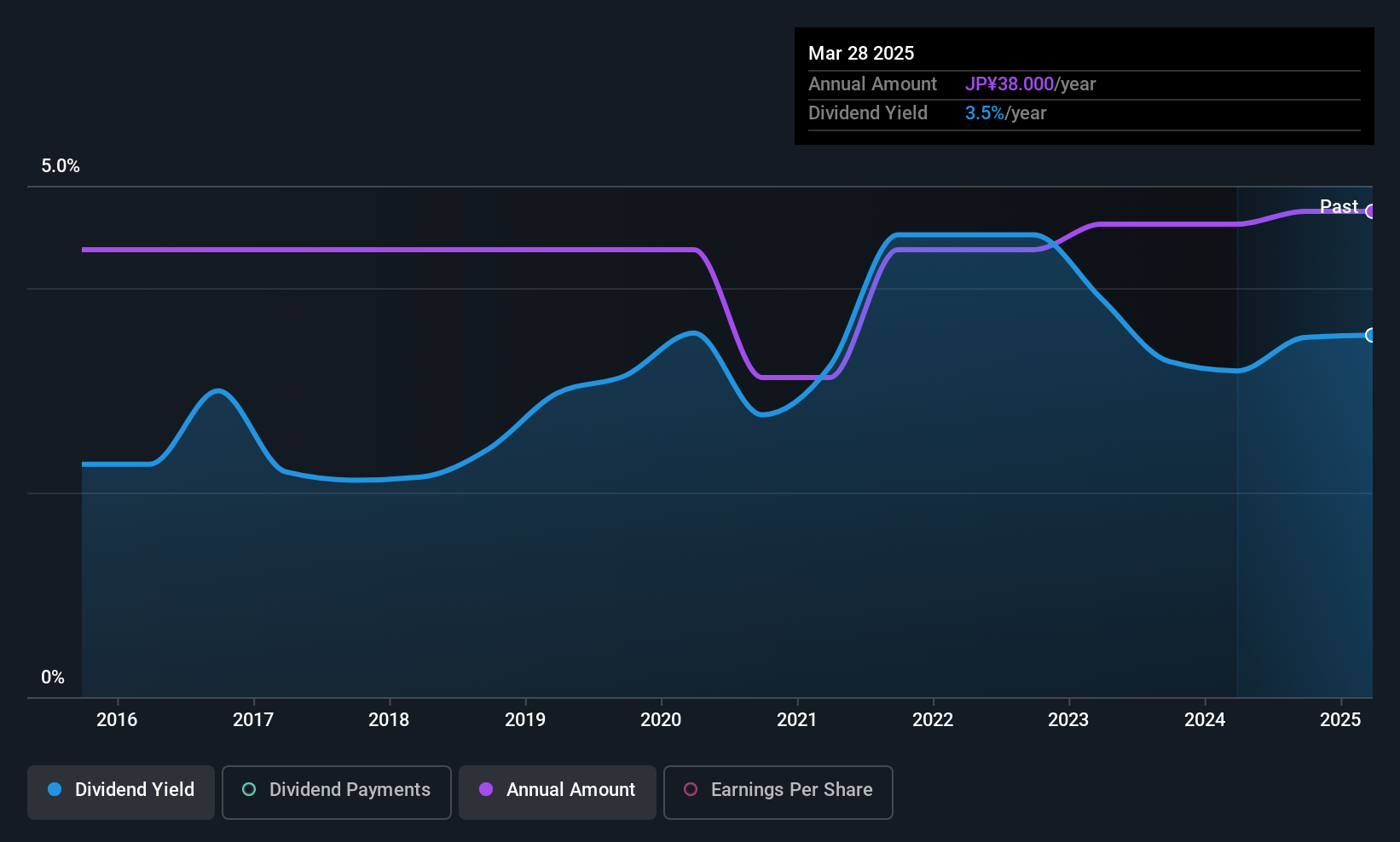Select the blue dividend yield endpoint marker

[1370, 335]
